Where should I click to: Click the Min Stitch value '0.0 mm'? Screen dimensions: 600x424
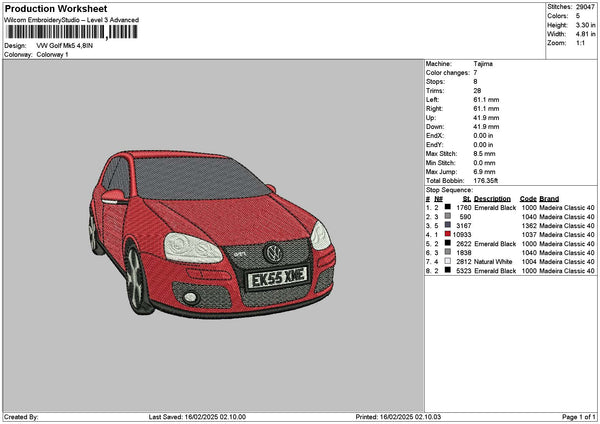pyautogui.click(x=484, y=163)
